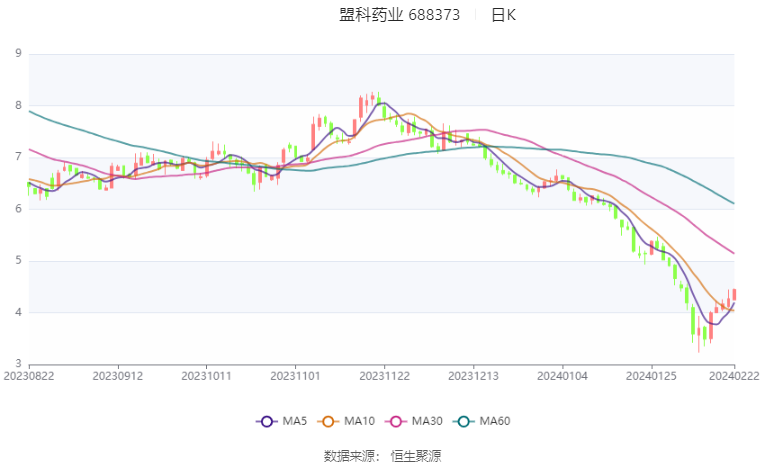This screenshot has width=765, height=465.
Task: Toggle the MA60 legend series
Action: [482, 421]
